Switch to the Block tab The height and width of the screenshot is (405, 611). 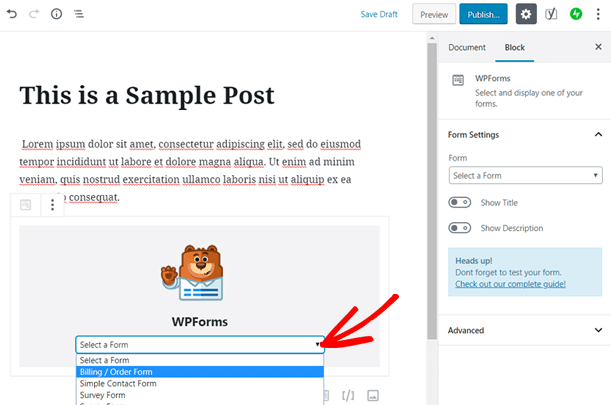point(515,48)
